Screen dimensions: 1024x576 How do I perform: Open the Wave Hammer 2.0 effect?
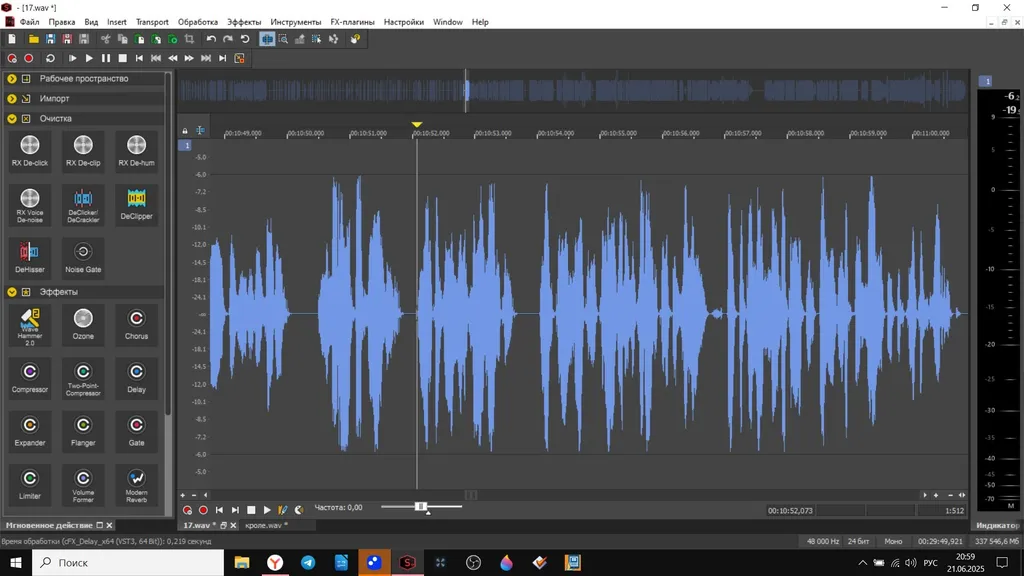coord(29,326)
